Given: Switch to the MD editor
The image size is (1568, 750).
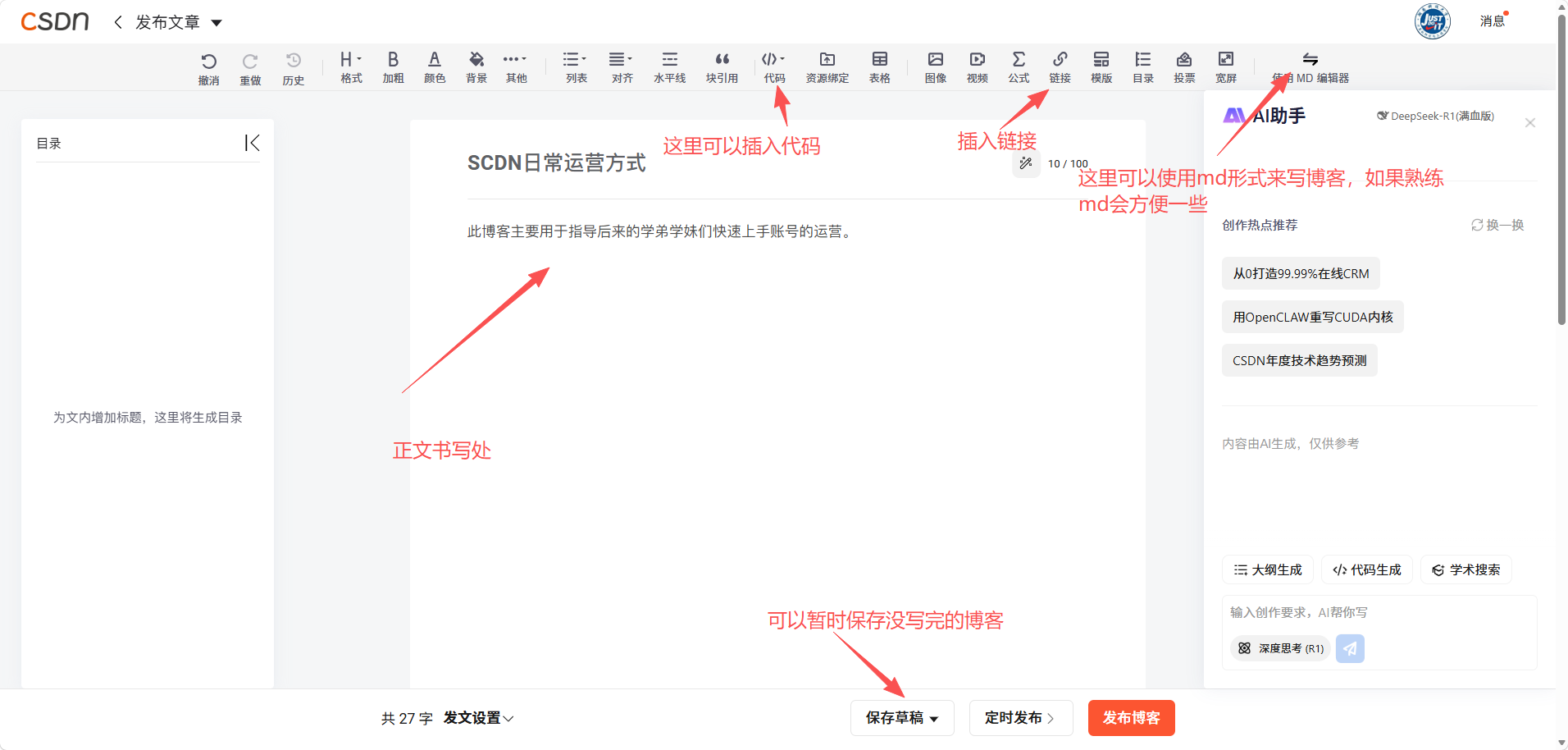Looking at the screenshot, I should point(1310,66).
